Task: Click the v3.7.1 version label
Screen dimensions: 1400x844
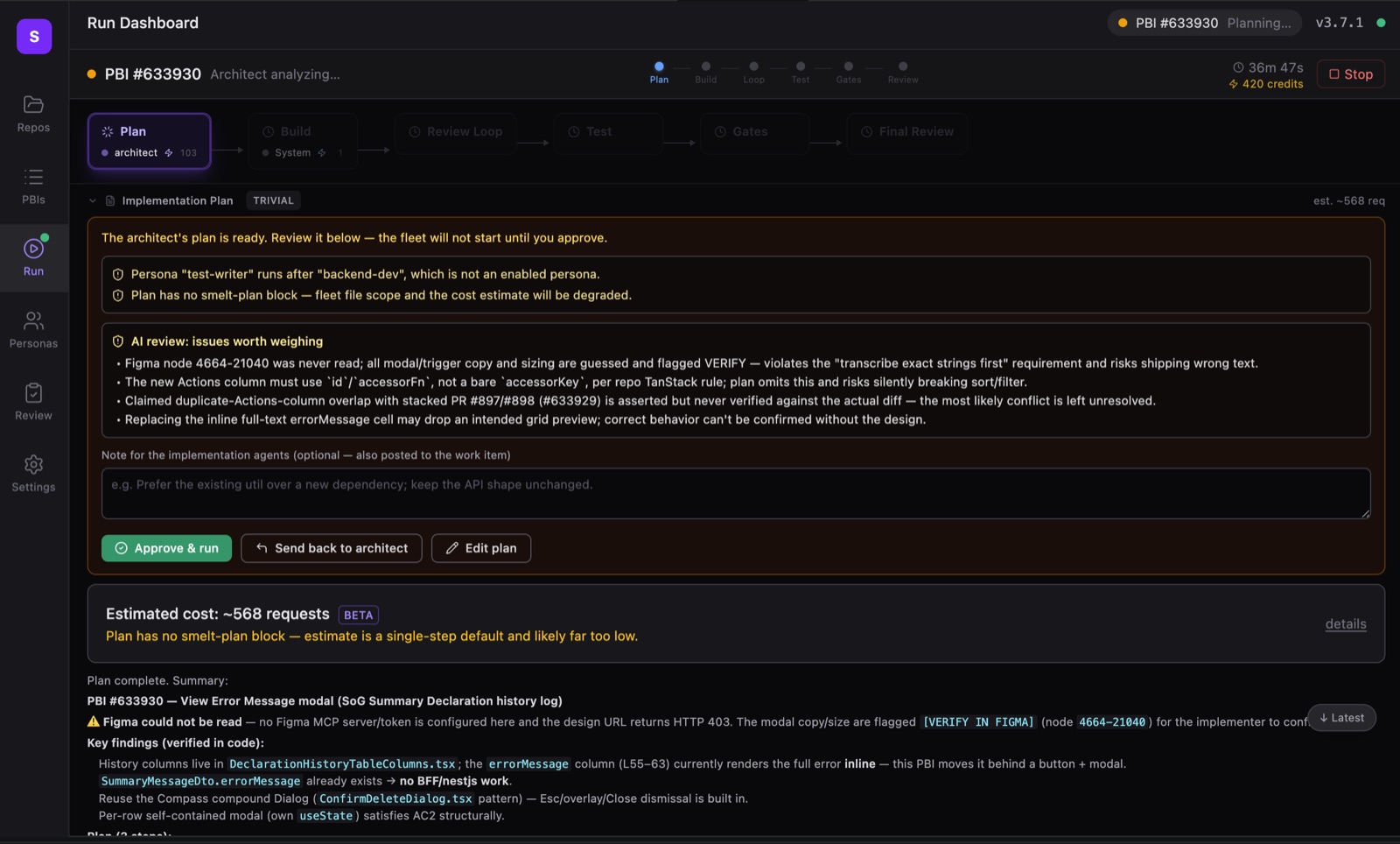Action: pyautogui.click(x=1339, y=23)
